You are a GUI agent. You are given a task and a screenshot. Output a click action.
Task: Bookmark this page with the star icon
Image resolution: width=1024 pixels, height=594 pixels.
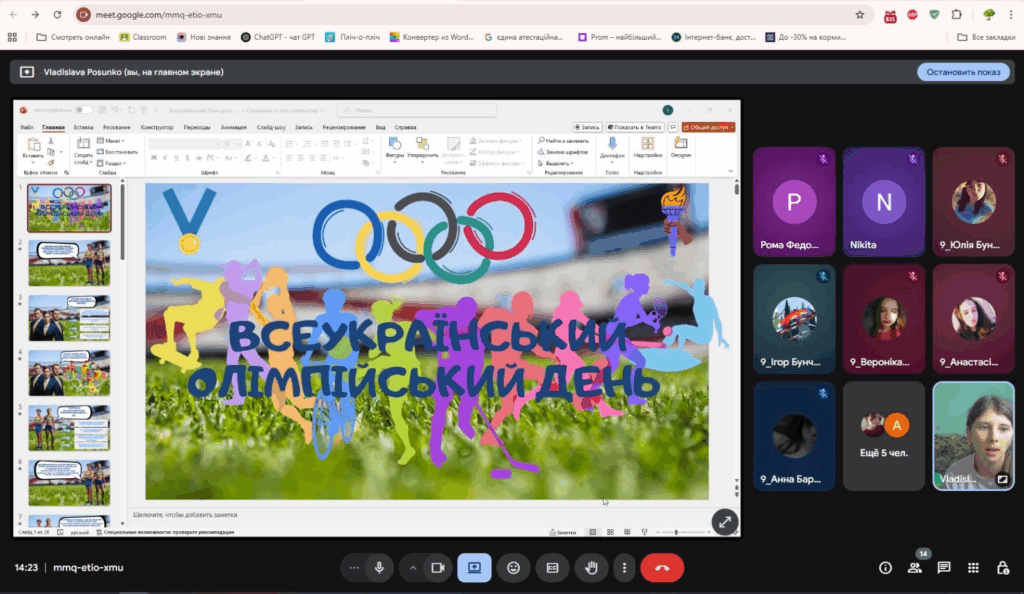coord(860,14)
